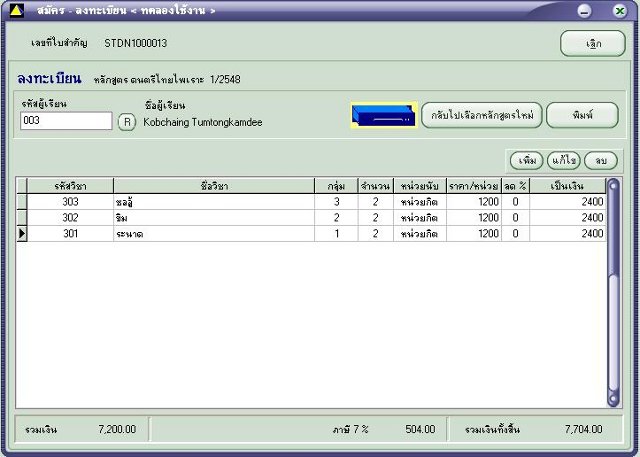Click the เป็นเงิน column header
This screenshot has height=457, width=640.
568,186
